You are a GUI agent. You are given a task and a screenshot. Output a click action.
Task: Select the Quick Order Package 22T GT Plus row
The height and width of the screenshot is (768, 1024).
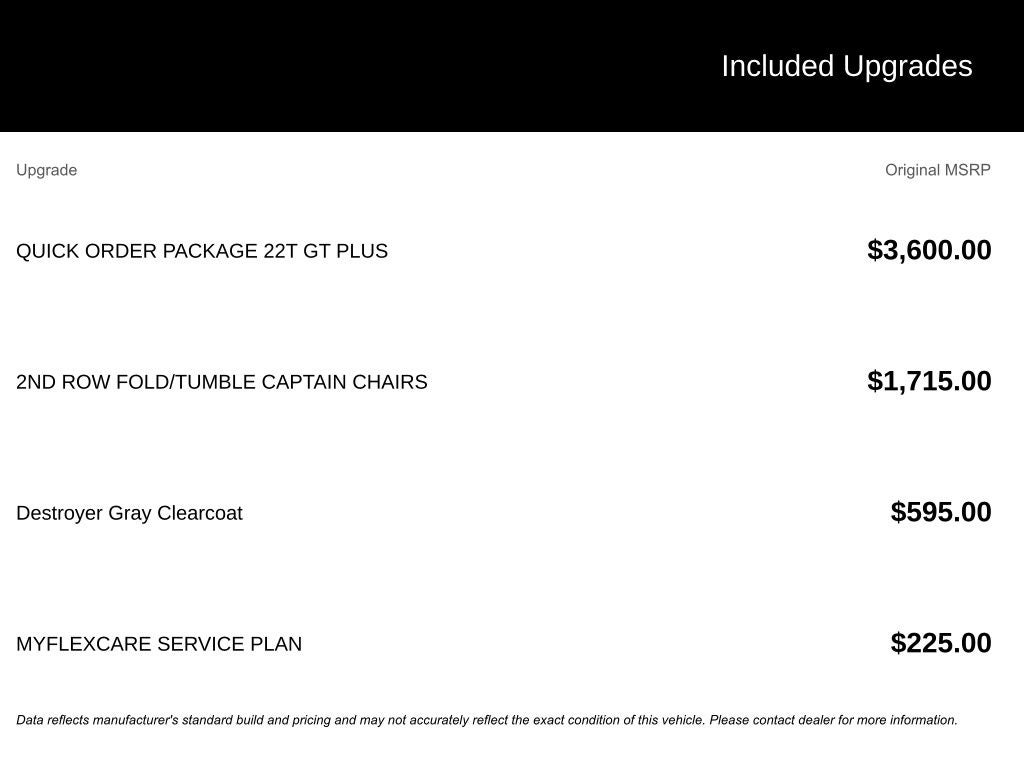201,251
